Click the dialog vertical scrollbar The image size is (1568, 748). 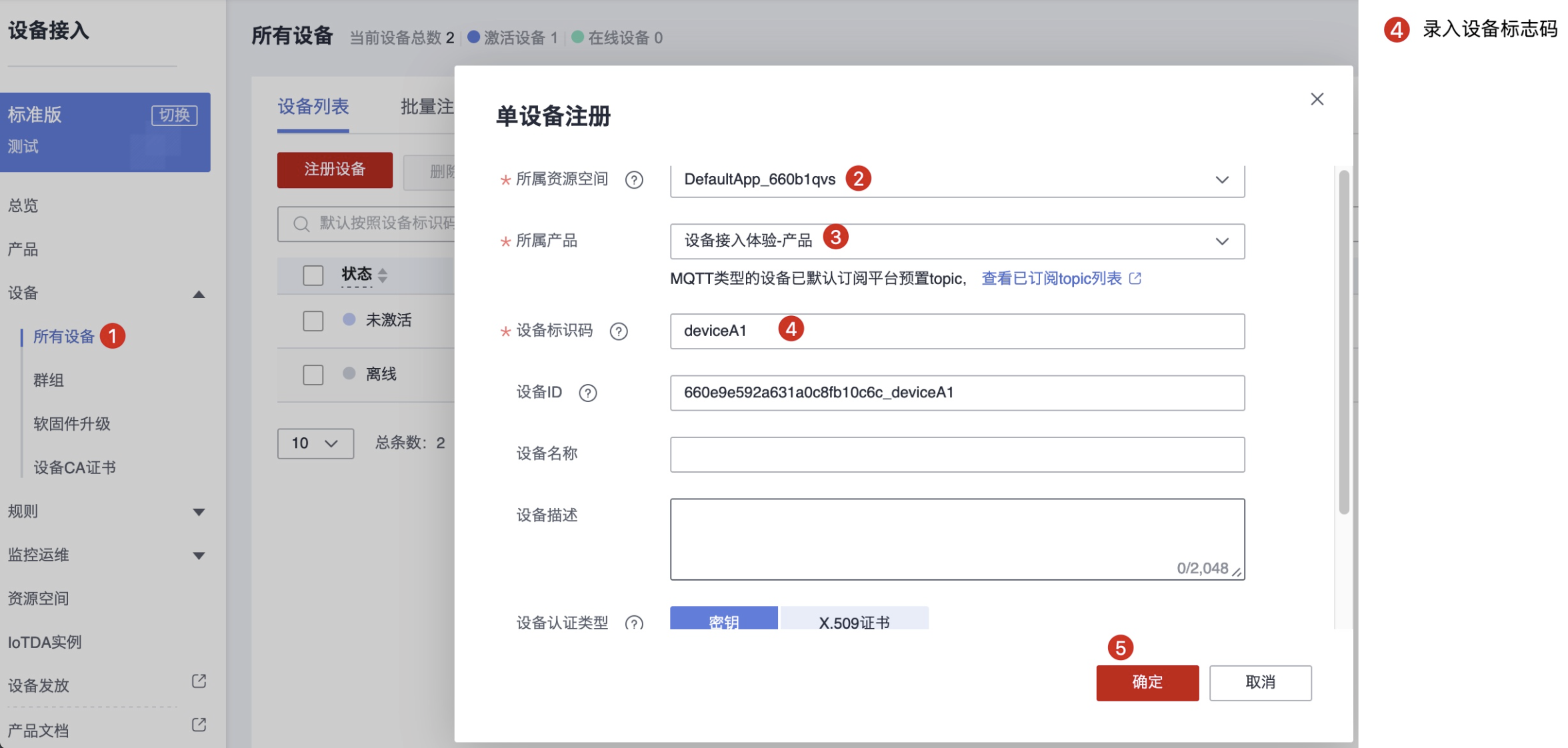click(x=1343, y=341)
